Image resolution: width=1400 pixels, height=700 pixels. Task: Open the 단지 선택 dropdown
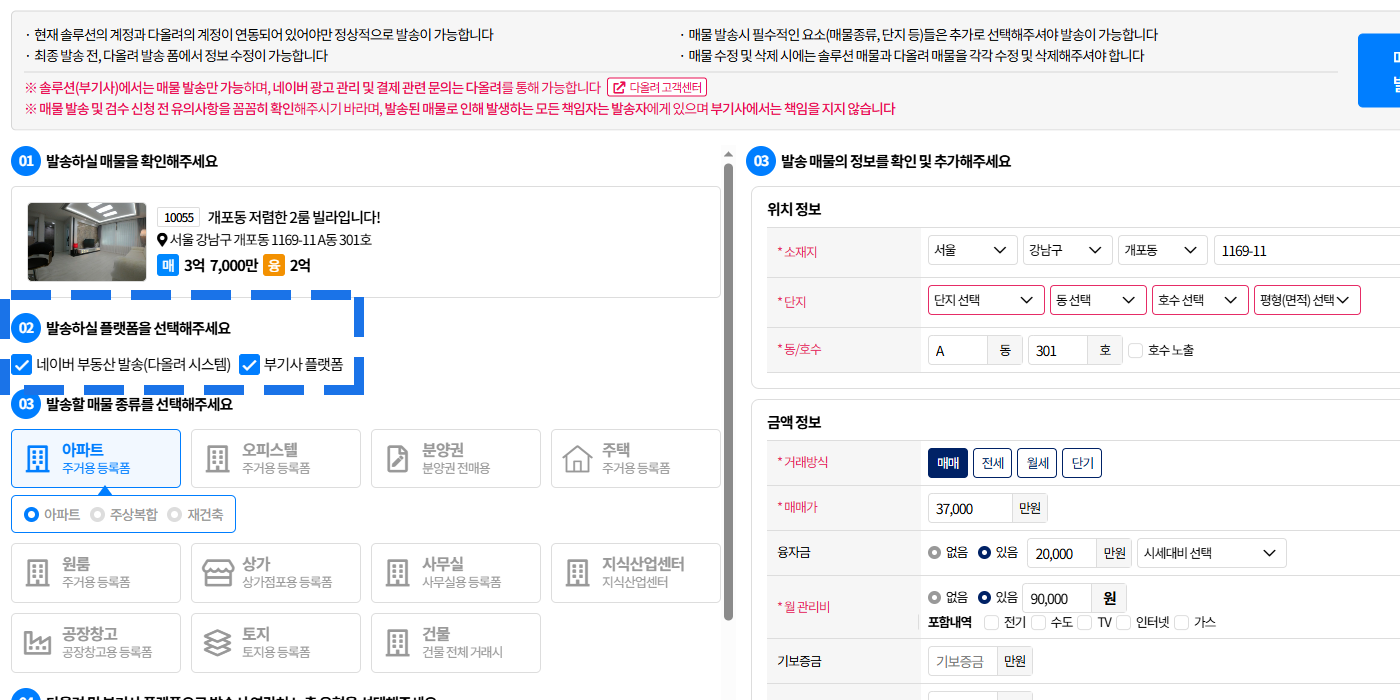(x=986, y=300)
